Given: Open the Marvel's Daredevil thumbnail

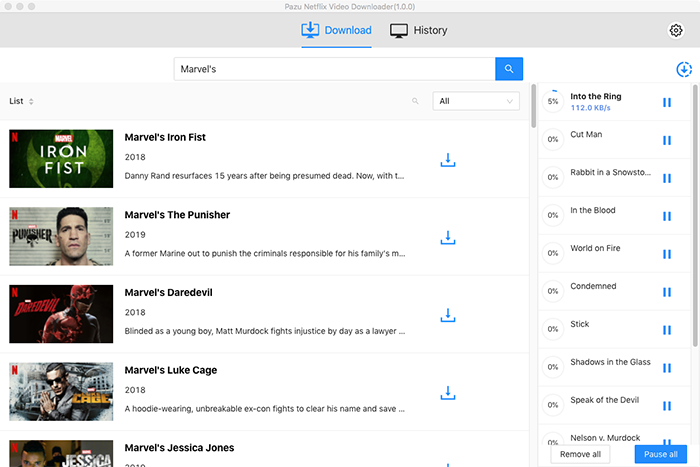Looking at the screenshot, I should pyautogui.click(x=61, y=315).
